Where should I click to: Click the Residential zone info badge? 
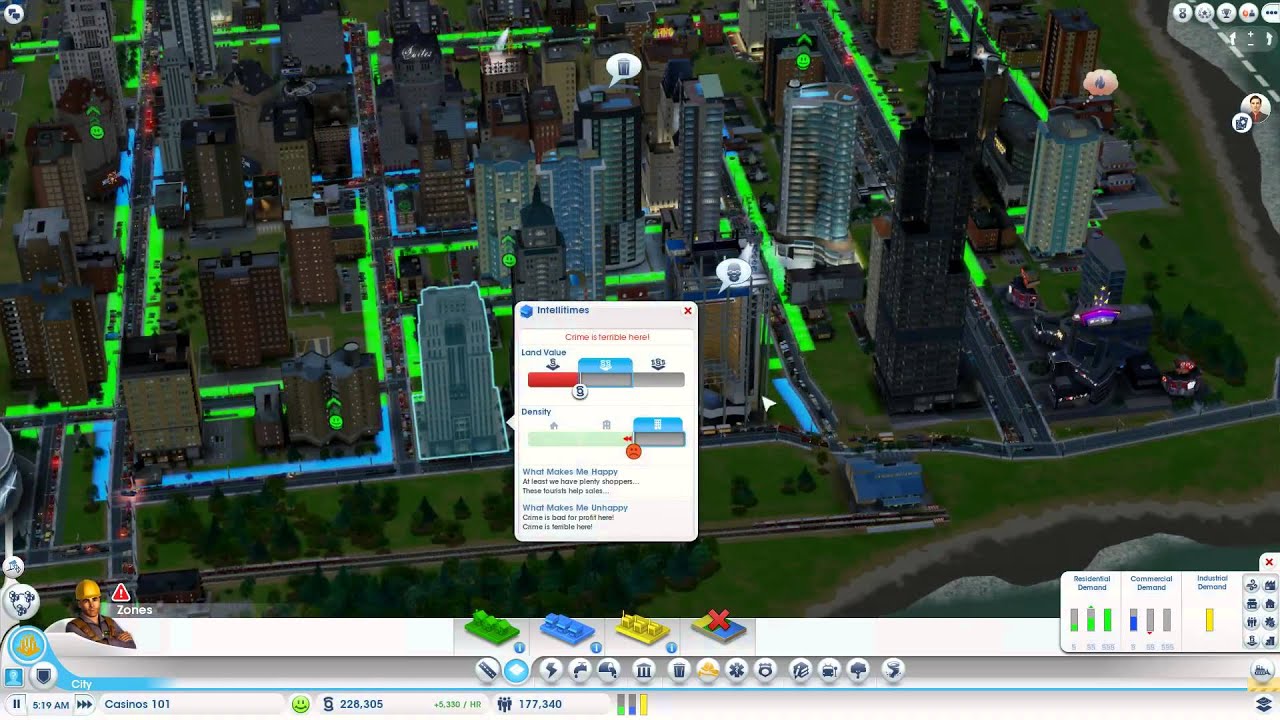(519, 648)
